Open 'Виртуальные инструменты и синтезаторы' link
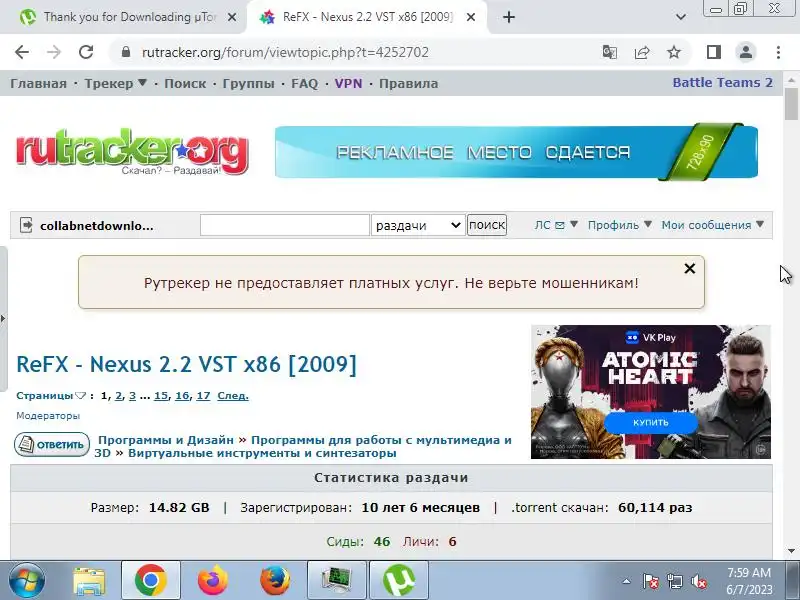This screenshot has height=600, width=800. 262,453
